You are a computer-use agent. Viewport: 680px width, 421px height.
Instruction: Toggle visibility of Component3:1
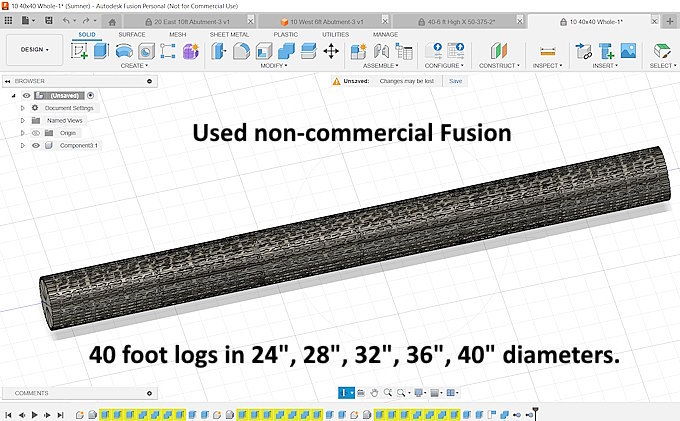[36, 146]
